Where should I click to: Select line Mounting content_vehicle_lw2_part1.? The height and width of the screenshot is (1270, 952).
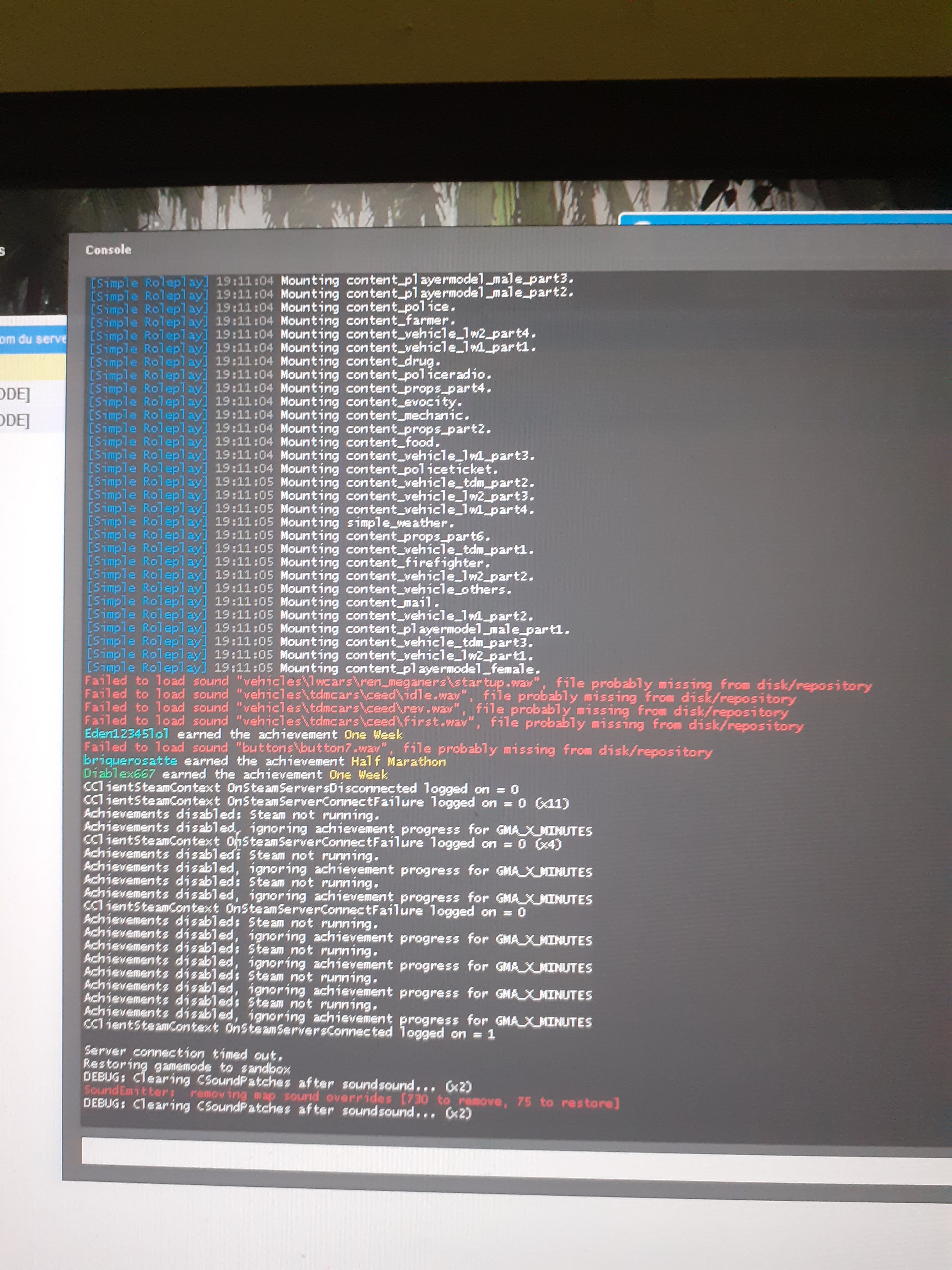pyautogui.click(x=310, y=655)
